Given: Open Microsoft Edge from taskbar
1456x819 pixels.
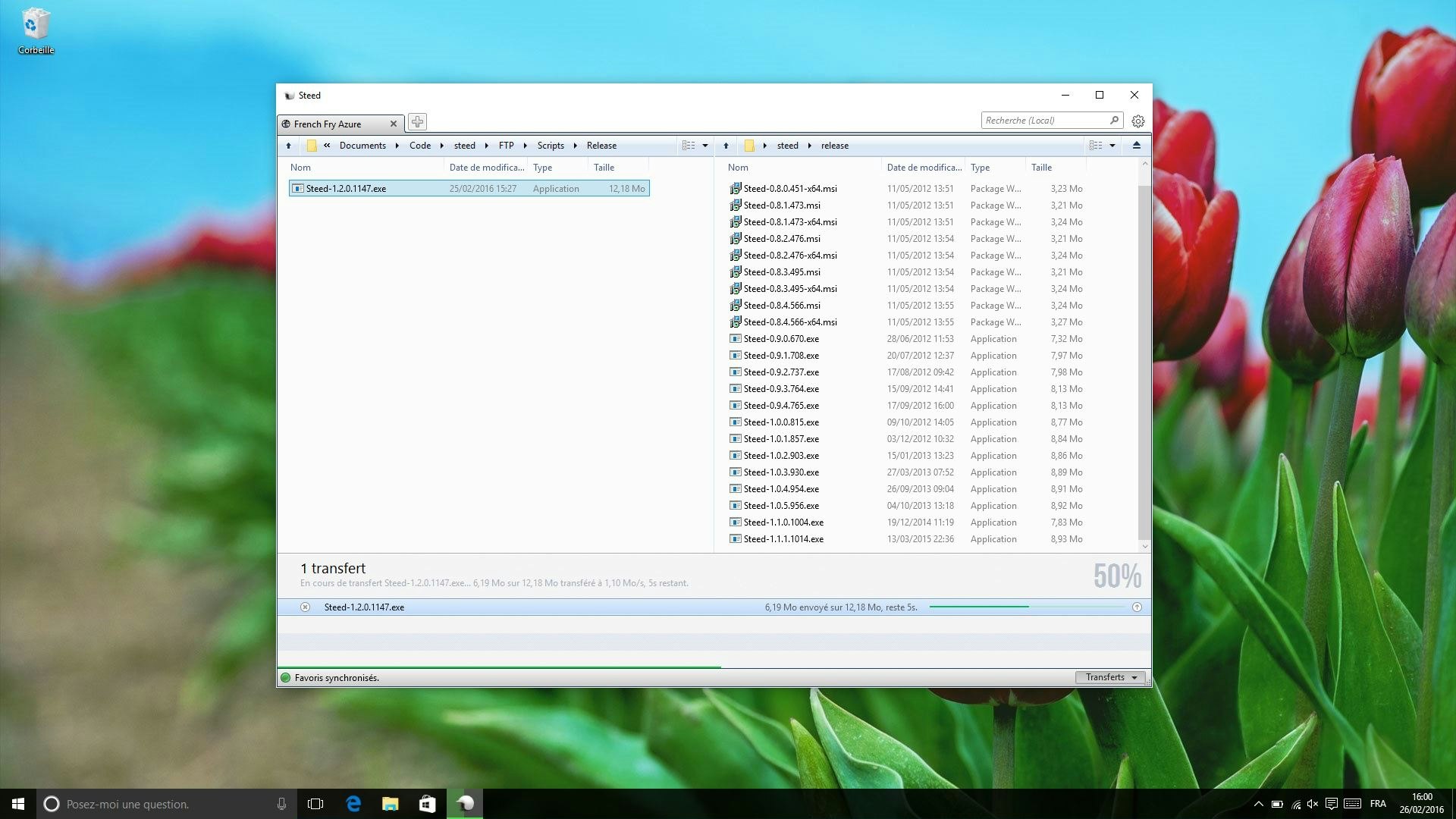Looking at the screenshot, I should (353, 804).
